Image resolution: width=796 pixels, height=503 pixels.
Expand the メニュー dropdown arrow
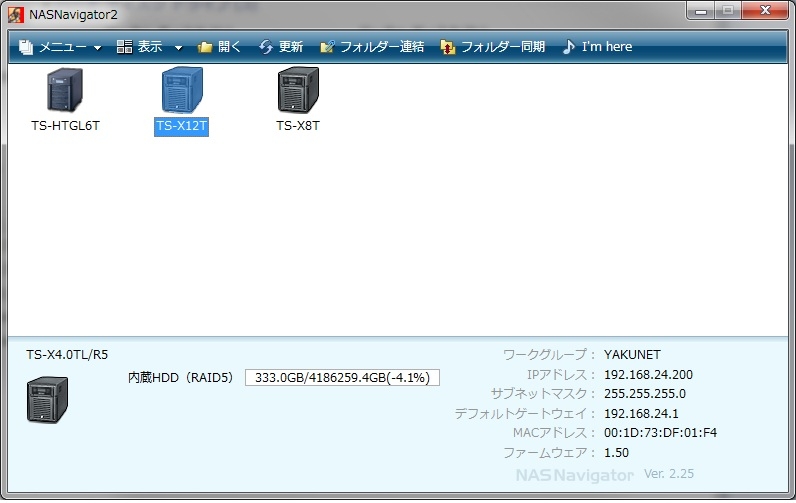coord(97,48)
